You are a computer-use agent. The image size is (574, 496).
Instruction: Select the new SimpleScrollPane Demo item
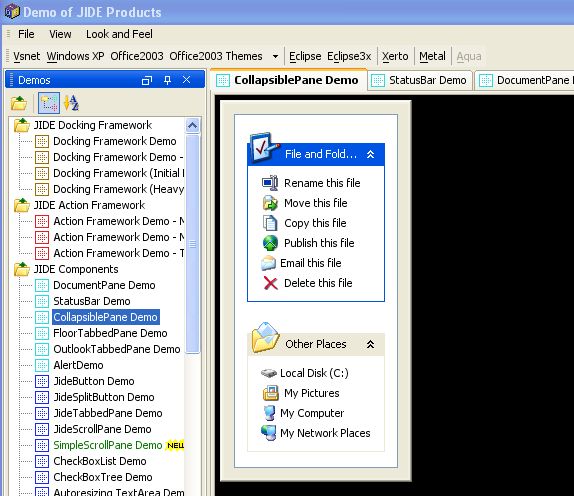[x=108, y=445]
